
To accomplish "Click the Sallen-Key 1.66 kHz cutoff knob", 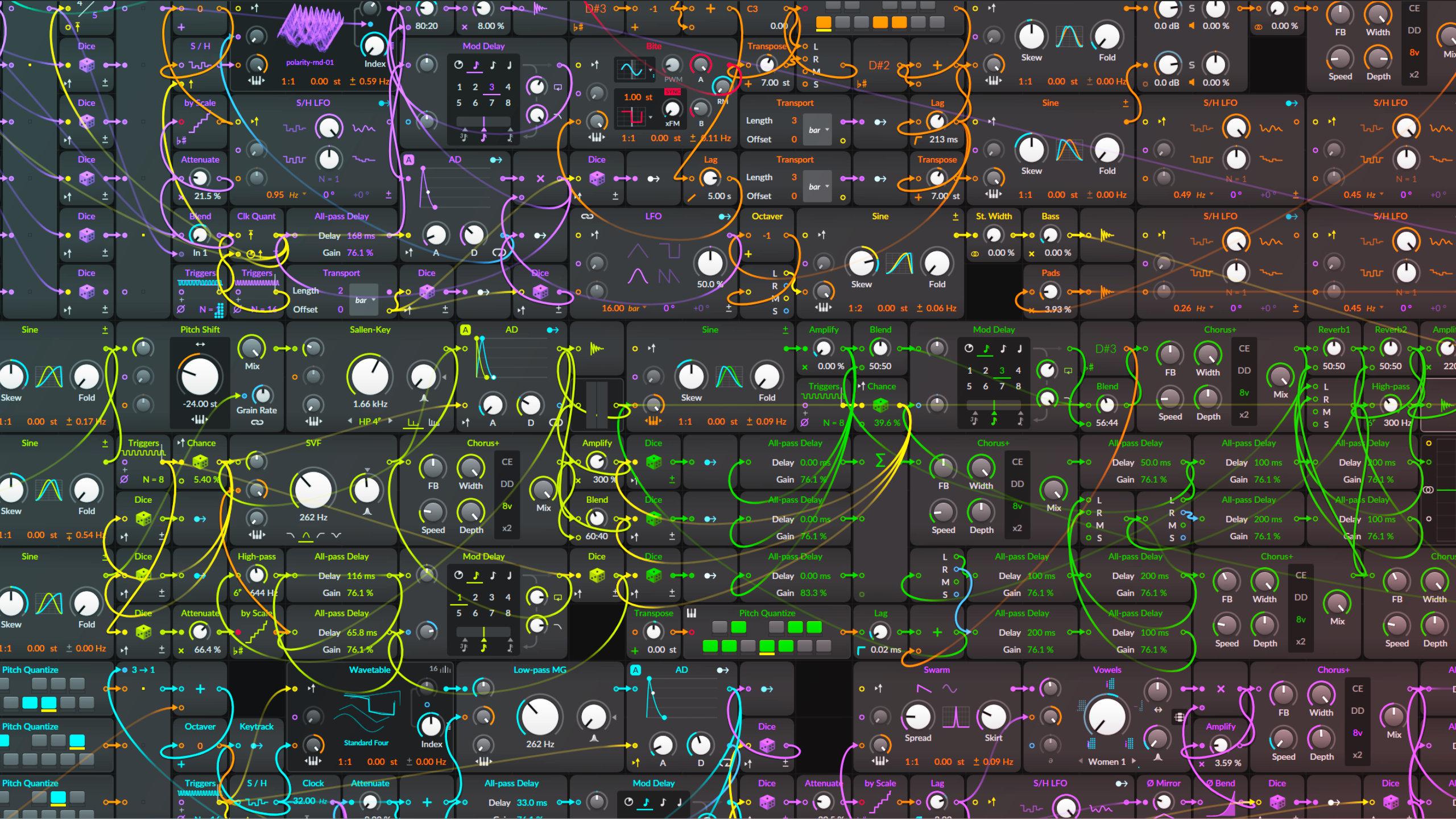I will tap(370, 377).
